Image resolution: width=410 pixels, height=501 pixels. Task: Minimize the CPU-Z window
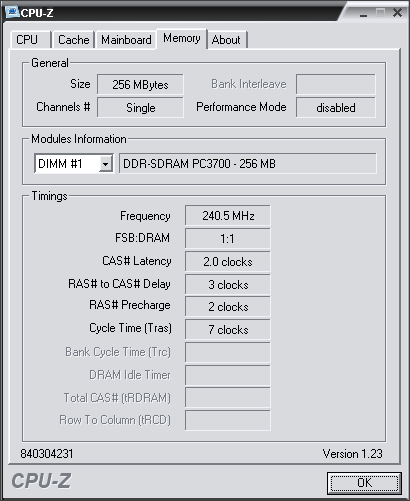pyautogui.click(x=364, y=14)
